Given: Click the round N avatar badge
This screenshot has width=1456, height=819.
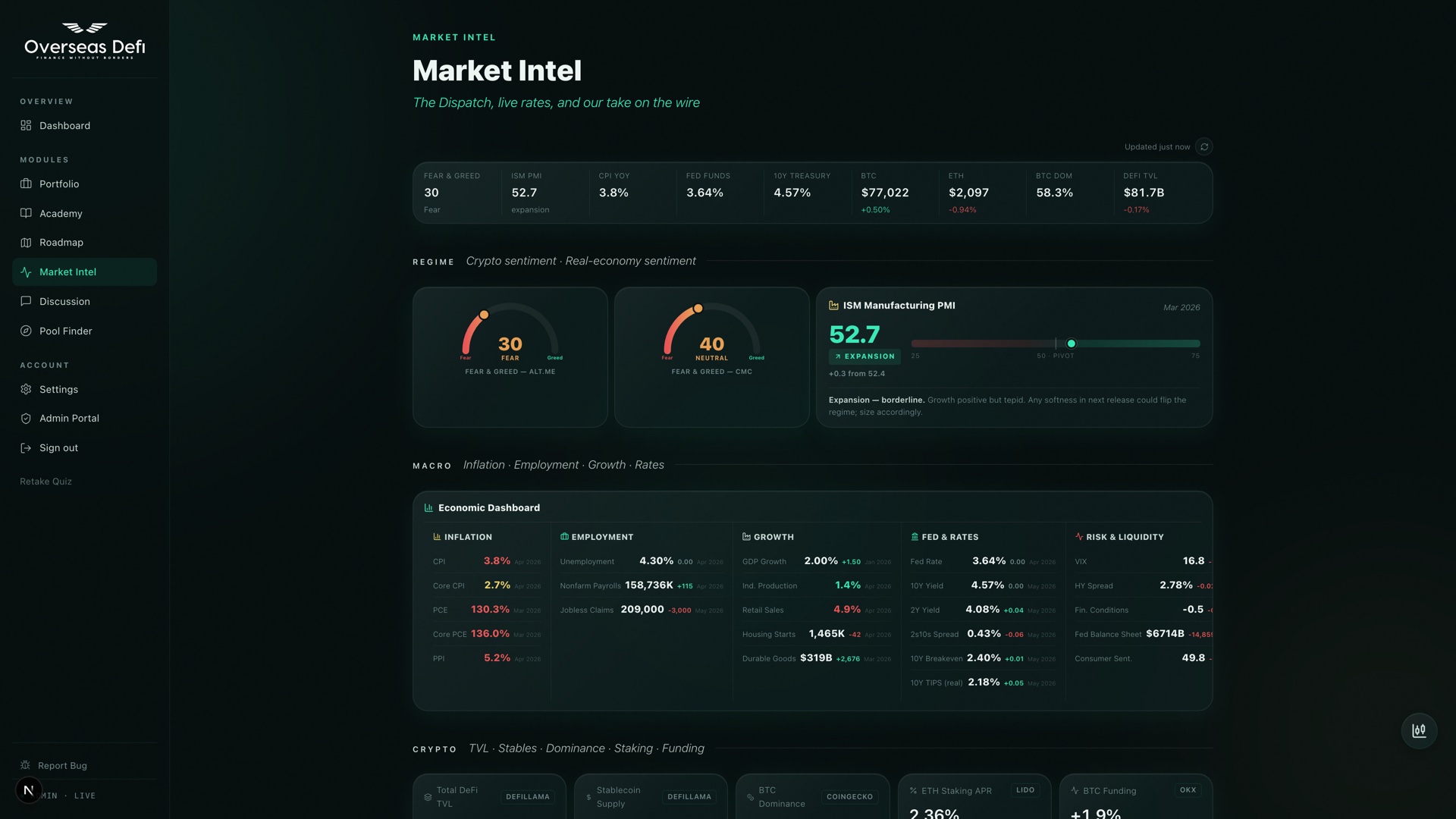Looking at the screenshot, I should [29, 790].
